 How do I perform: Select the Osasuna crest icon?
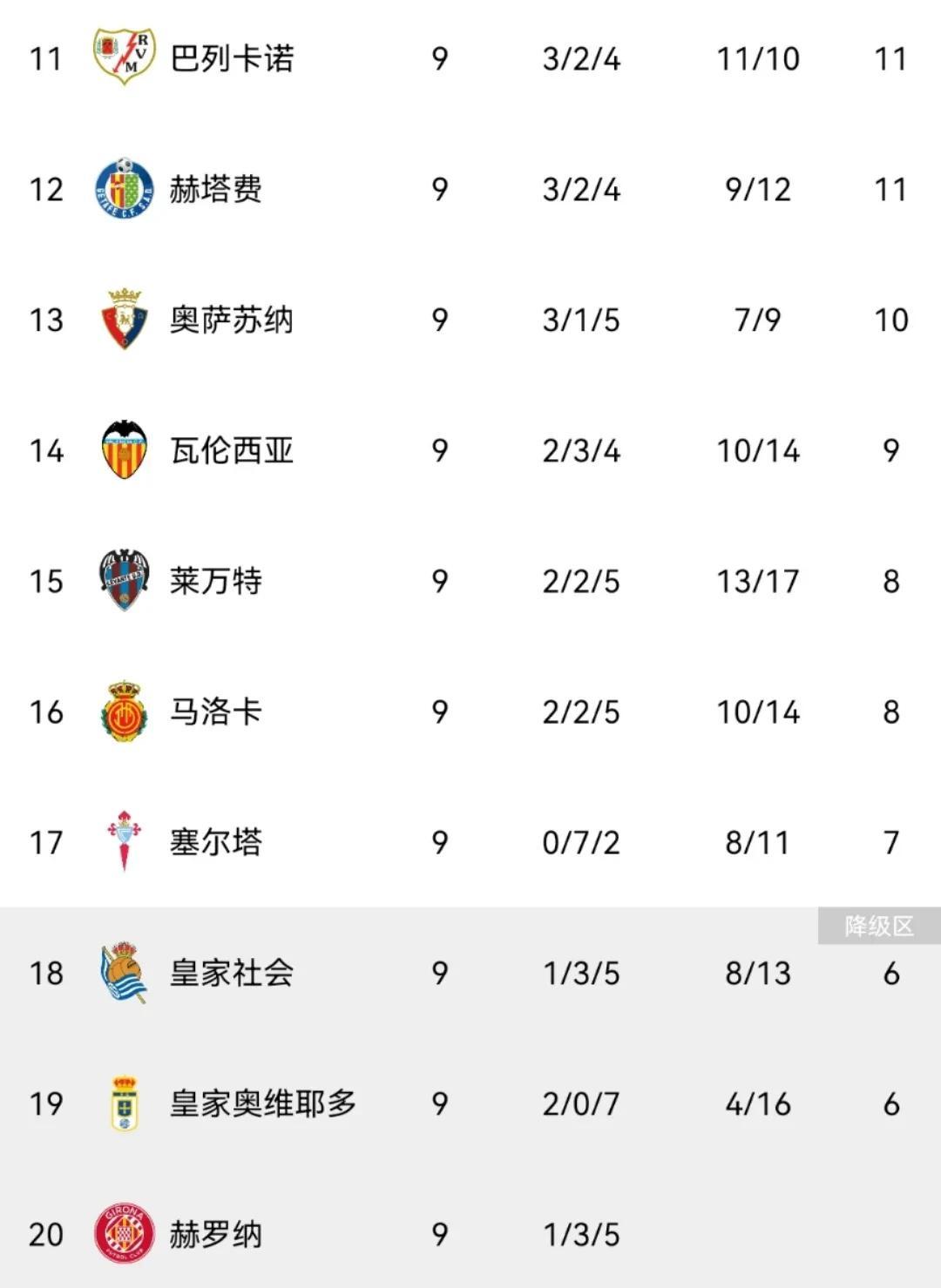(124, 320)
